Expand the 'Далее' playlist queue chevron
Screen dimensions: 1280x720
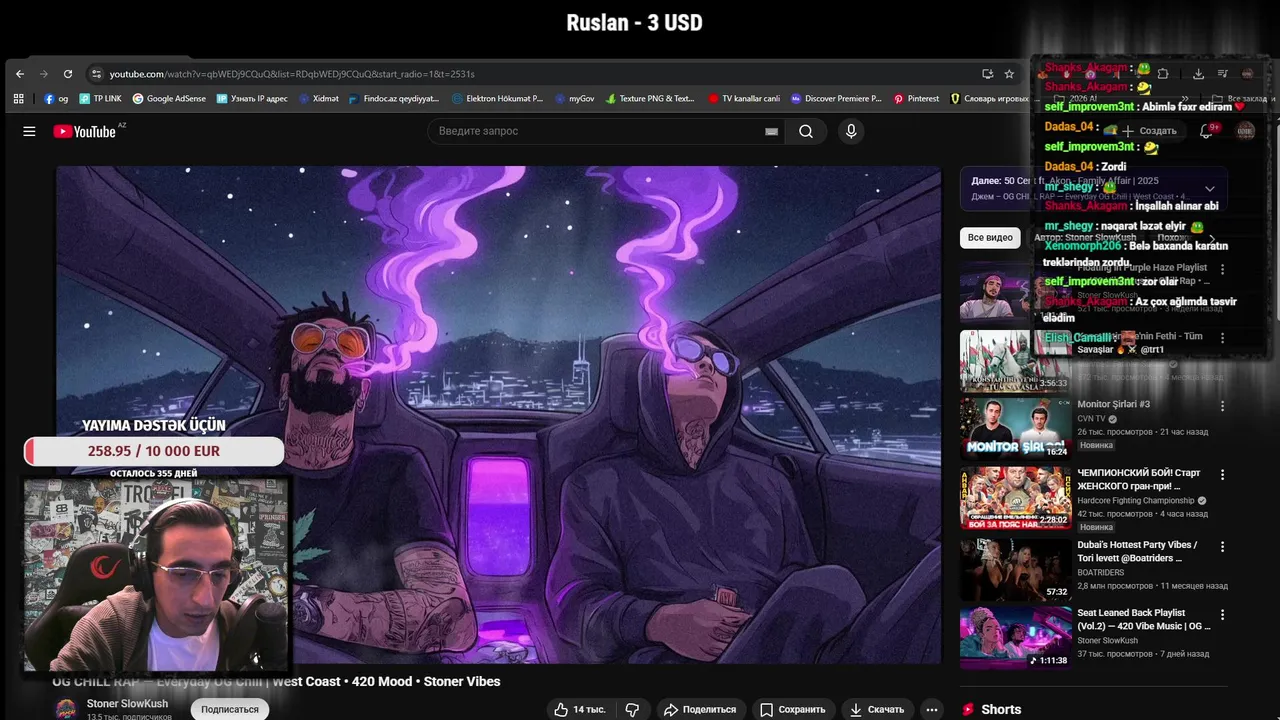pos(1210,188)
